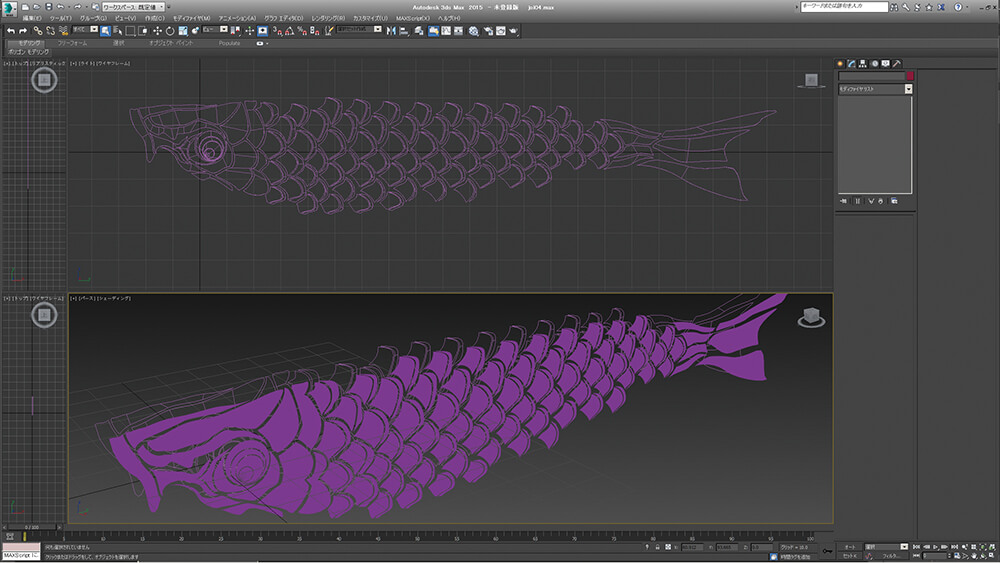Open the グループ(G) menu
Image resolution: width=1000 pixels, height=563 pixels.
[93, 18]
